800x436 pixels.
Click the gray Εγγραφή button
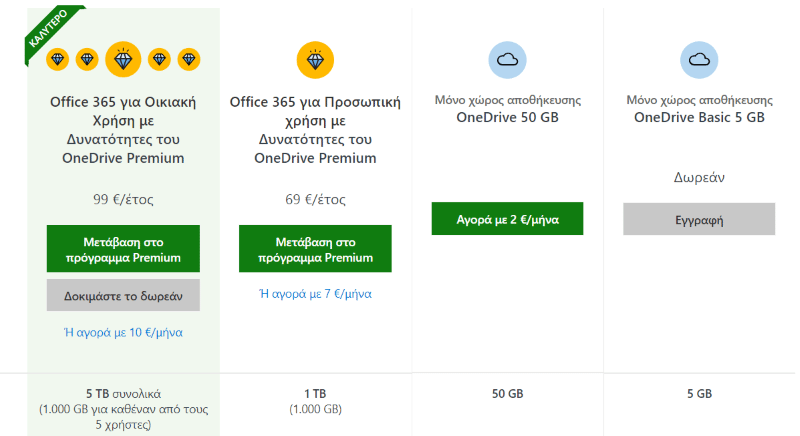(x=699, y=219)
